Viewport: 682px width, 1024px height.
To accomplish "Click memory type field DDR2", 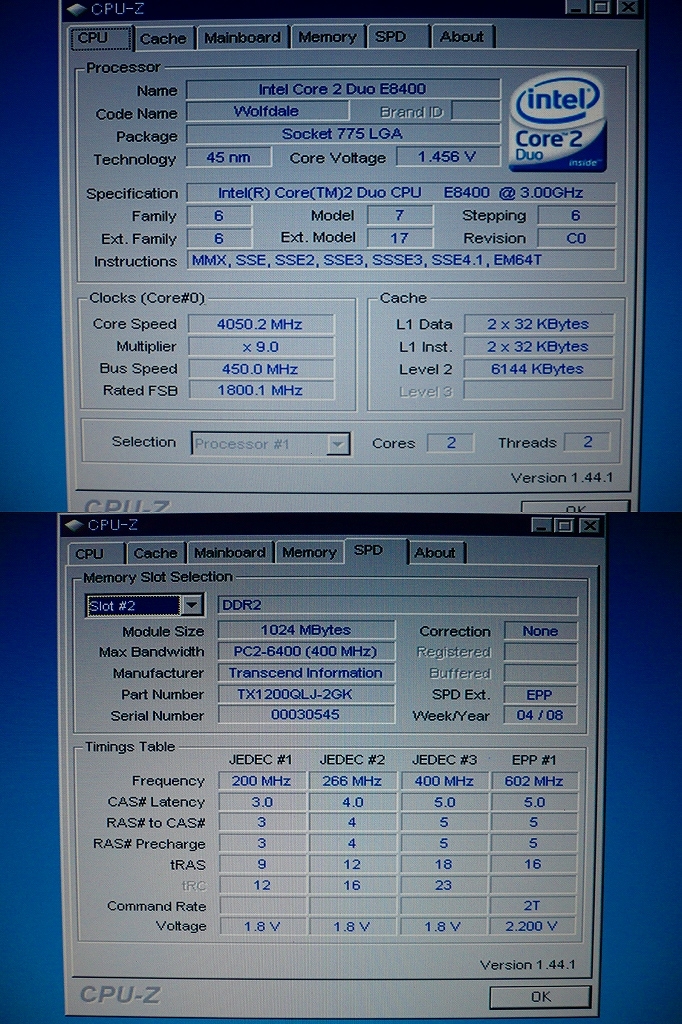I will tap(397, 605).
